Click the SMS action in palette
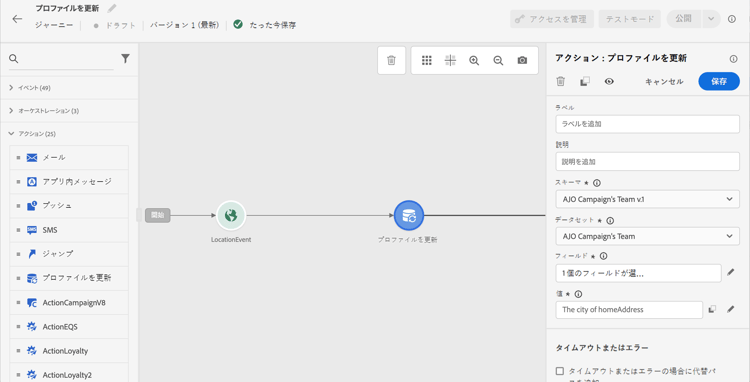The height and width of the screenshot is (382, 750). point(69,230)
